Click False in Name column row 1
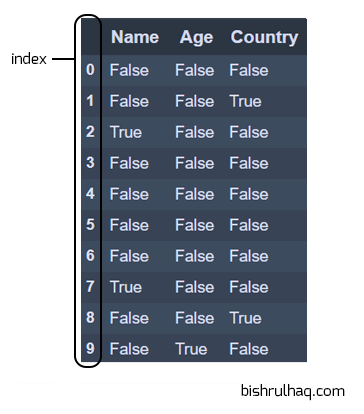Screen dimensions: 364x414 (x=129, y=101)
